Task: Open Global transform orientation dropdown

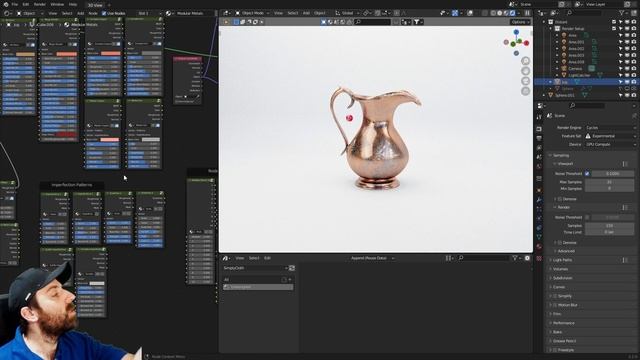Action: coord(347,13)
